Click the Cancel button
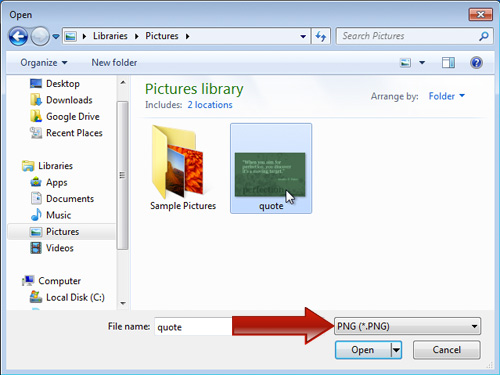 point(447,350)
